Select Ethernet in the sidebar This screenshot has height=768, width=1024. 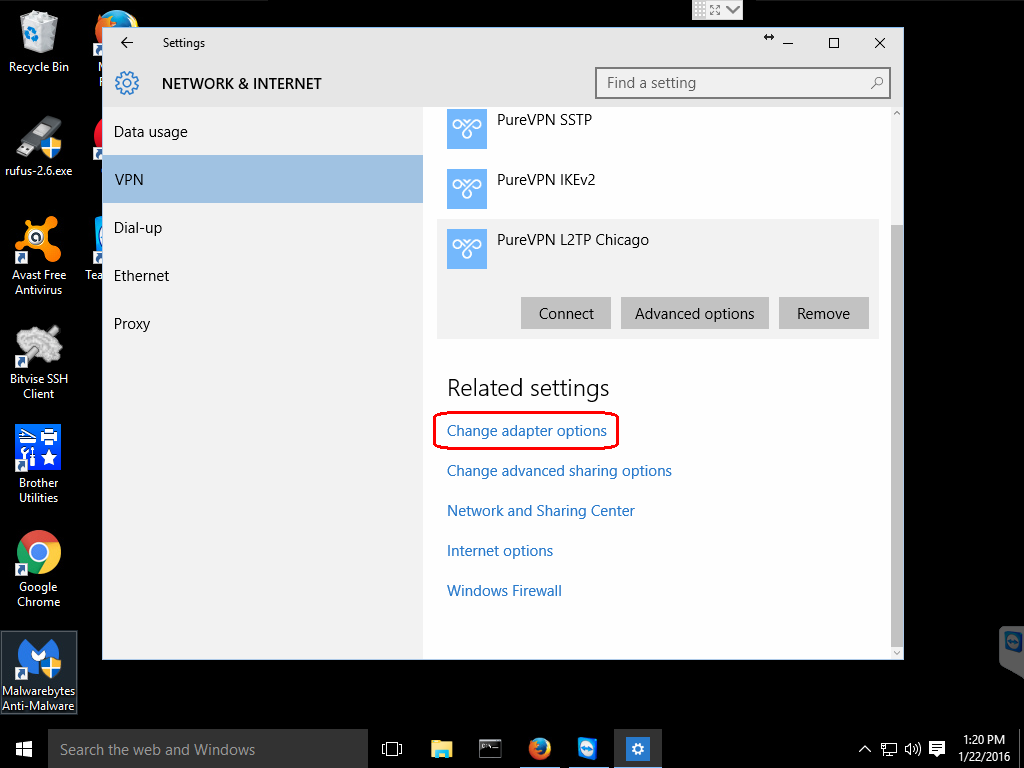263,276
